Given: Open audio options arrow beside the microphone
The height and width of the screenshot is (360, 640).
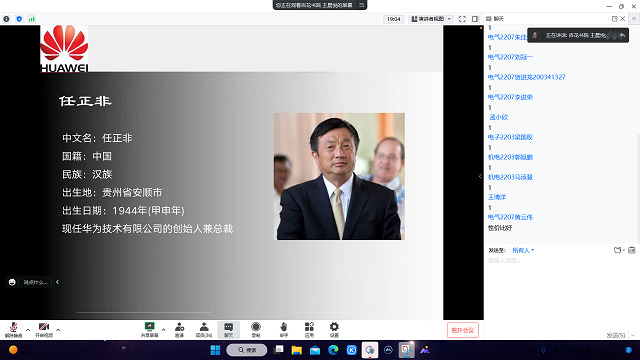Looking at the screenshot, I should coord(28,329).
